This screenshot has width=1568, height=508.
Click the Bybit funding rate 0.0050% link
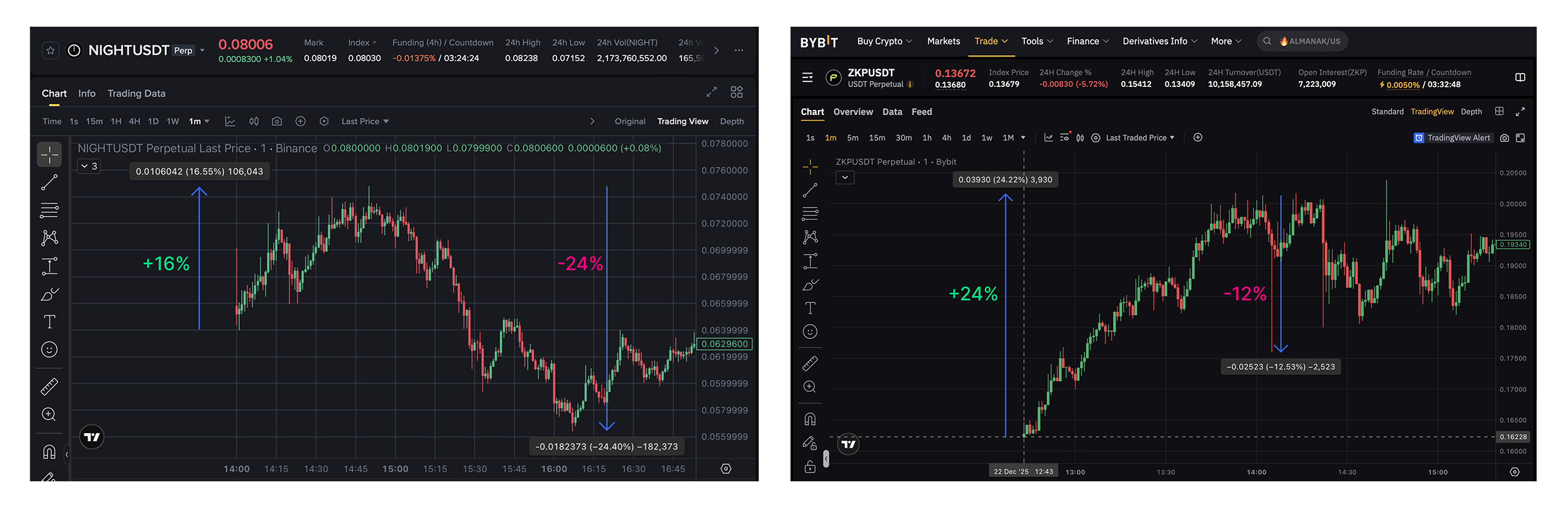(1402, 84)
